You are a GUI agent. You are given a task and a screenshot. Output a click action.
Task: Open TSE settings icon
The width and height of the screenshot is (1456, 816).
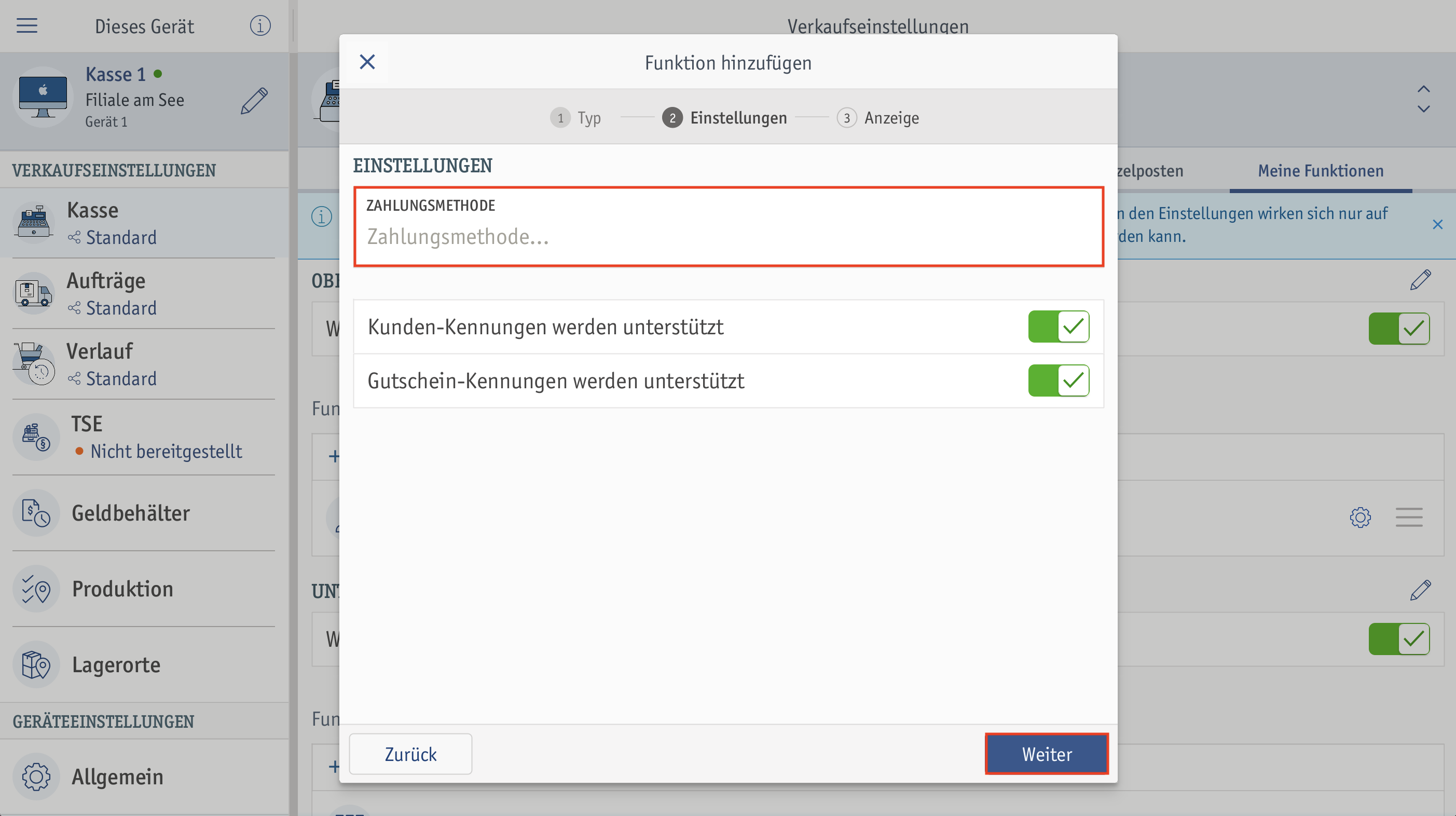pyautogui.click(x=36, y=437)
